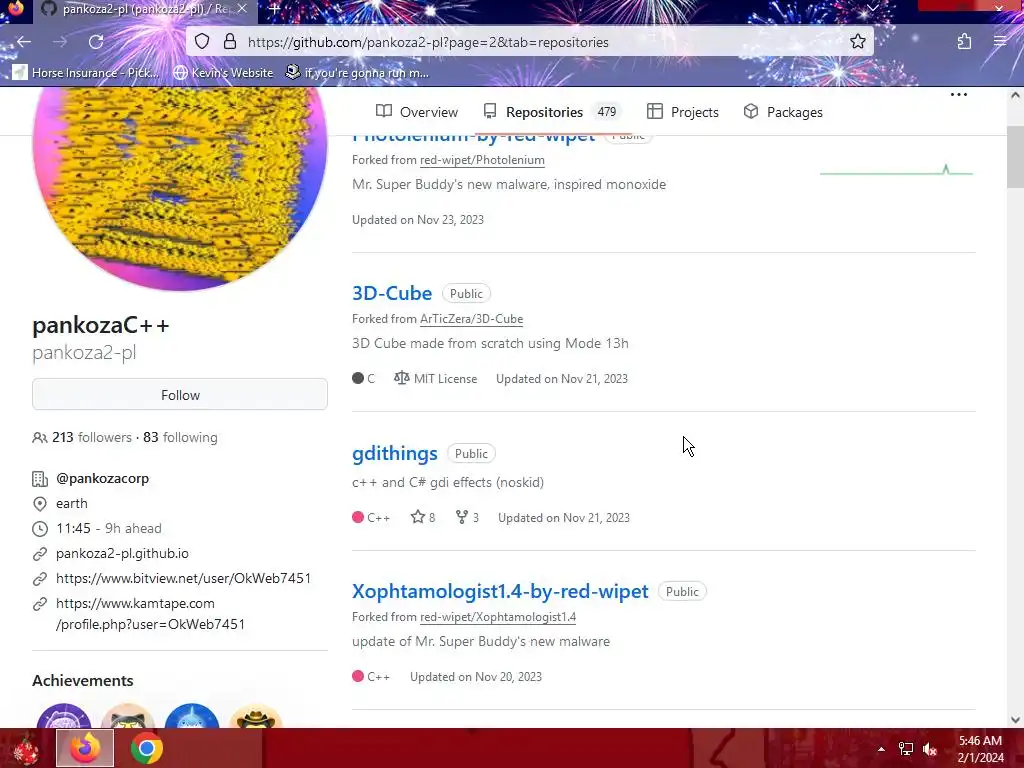Go back with the browser back arrow
Screen dimensions: 1024x768
point(24,42)
